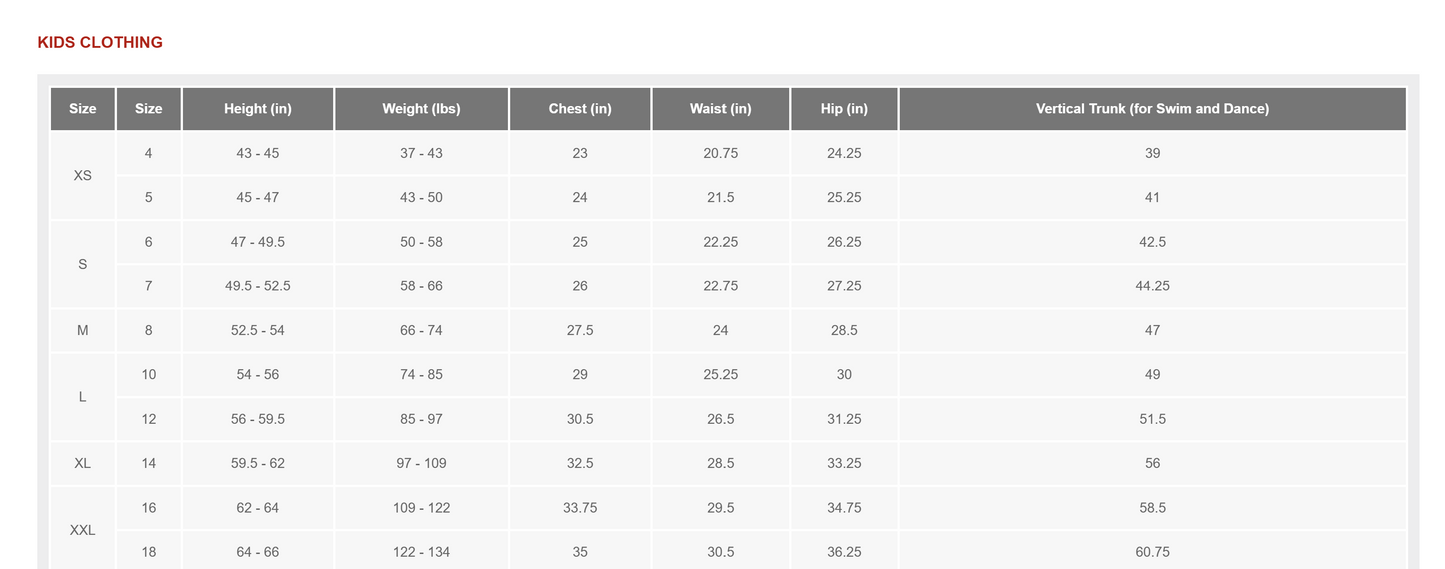The width and height of the screenshot is (1445, 569).
Task: Select the M size label cell
Action: [x=83, y=330]
